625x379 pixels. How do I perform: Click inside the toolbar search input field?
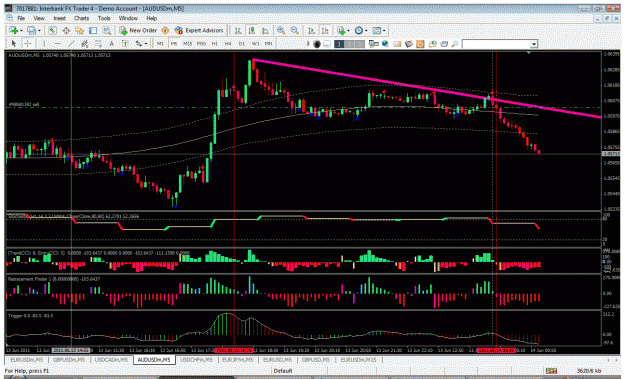click(496, 44)
